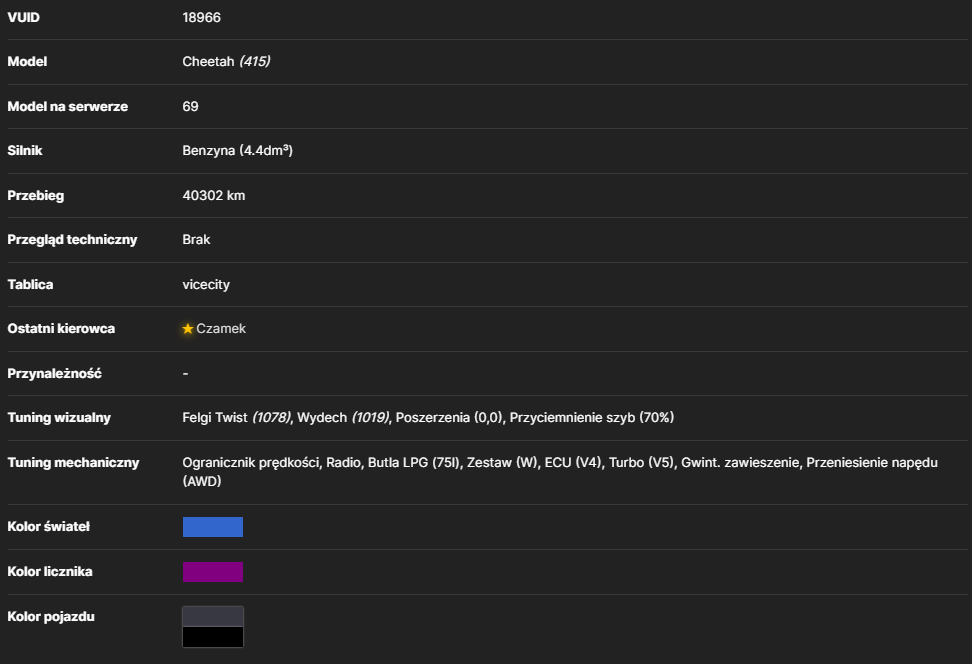Click the Kolor świateł label
This screenshot has height=664, width=972.
(x=48, y=527)
